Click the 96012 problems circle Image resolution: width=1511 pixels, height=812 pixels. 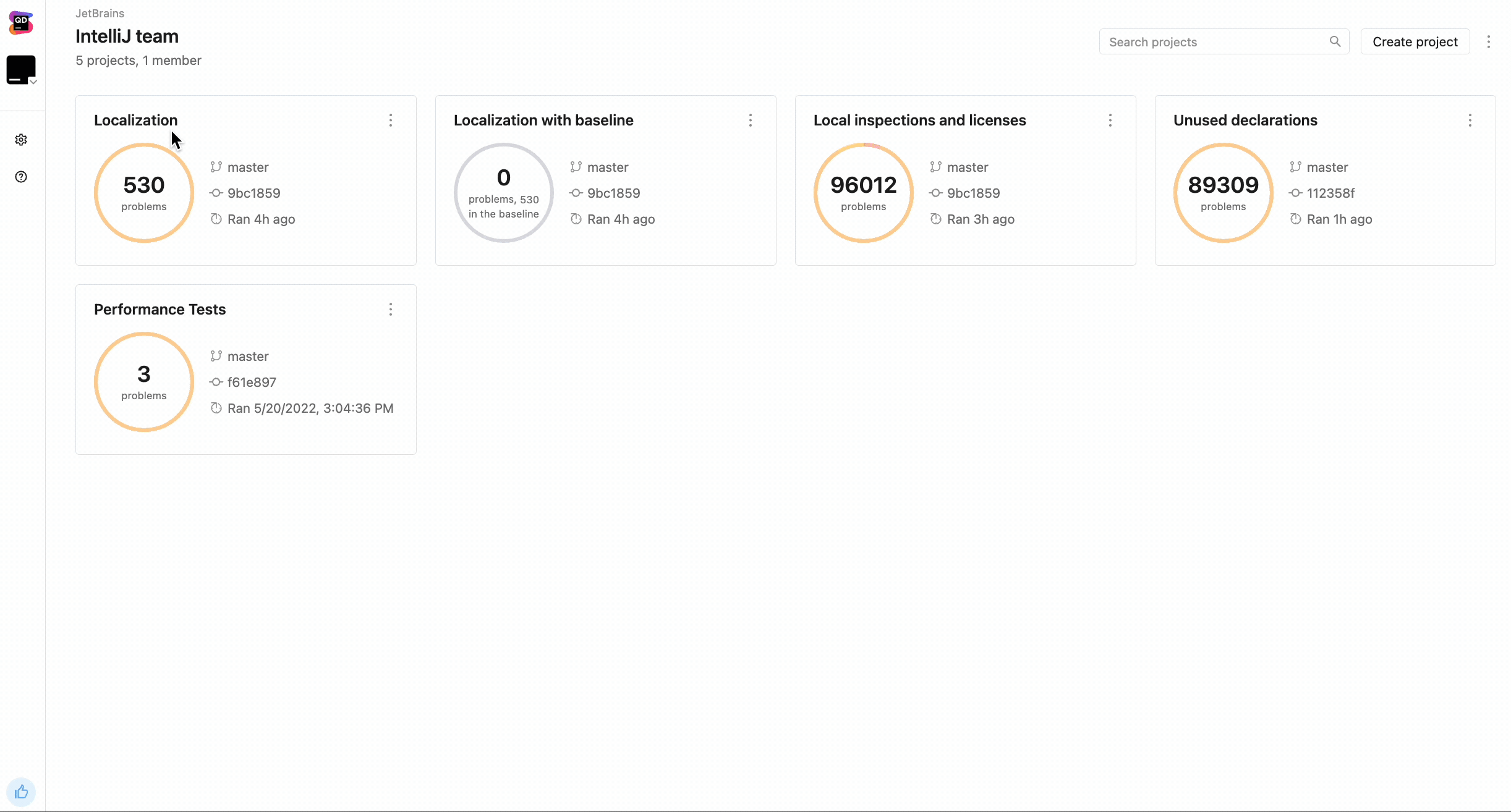tap(863, 193)
